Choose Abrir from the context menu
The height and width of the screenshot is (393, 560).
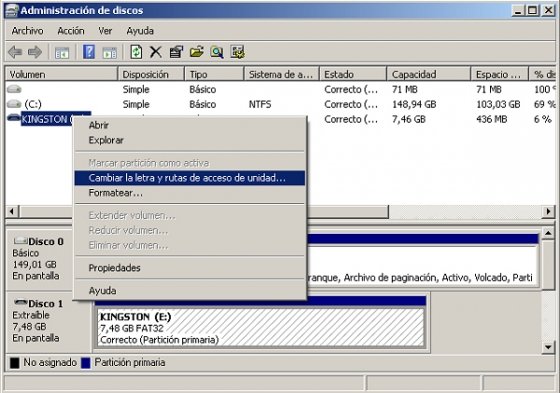coord(190,125)
